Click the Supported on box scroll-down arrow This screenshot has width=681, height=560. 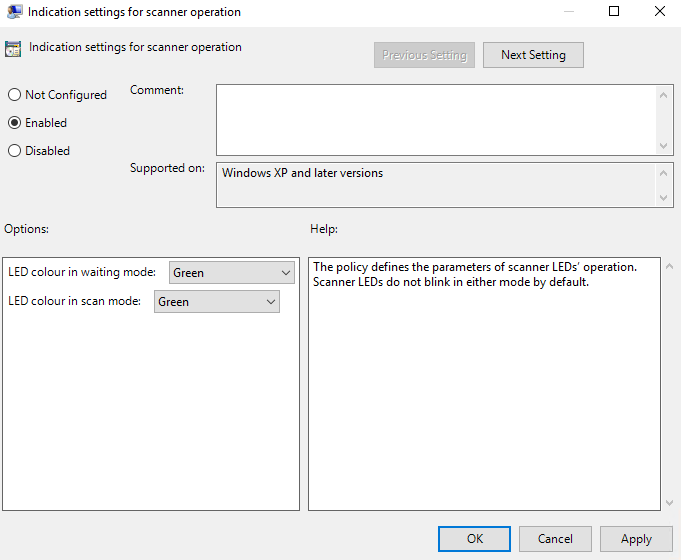[665, 198]
